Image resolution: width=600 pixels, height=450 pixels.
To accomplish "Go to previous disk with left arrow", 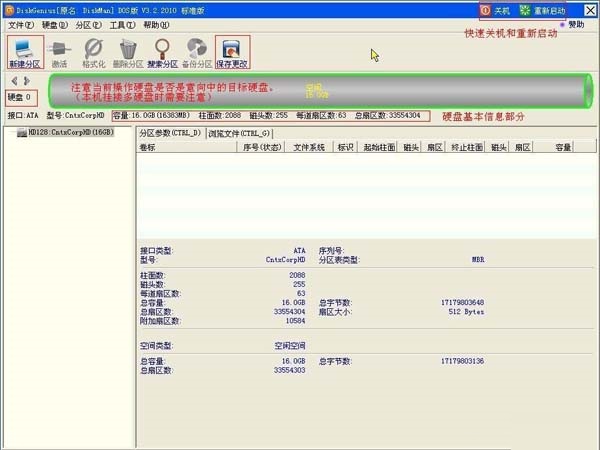I will point(14,81).
